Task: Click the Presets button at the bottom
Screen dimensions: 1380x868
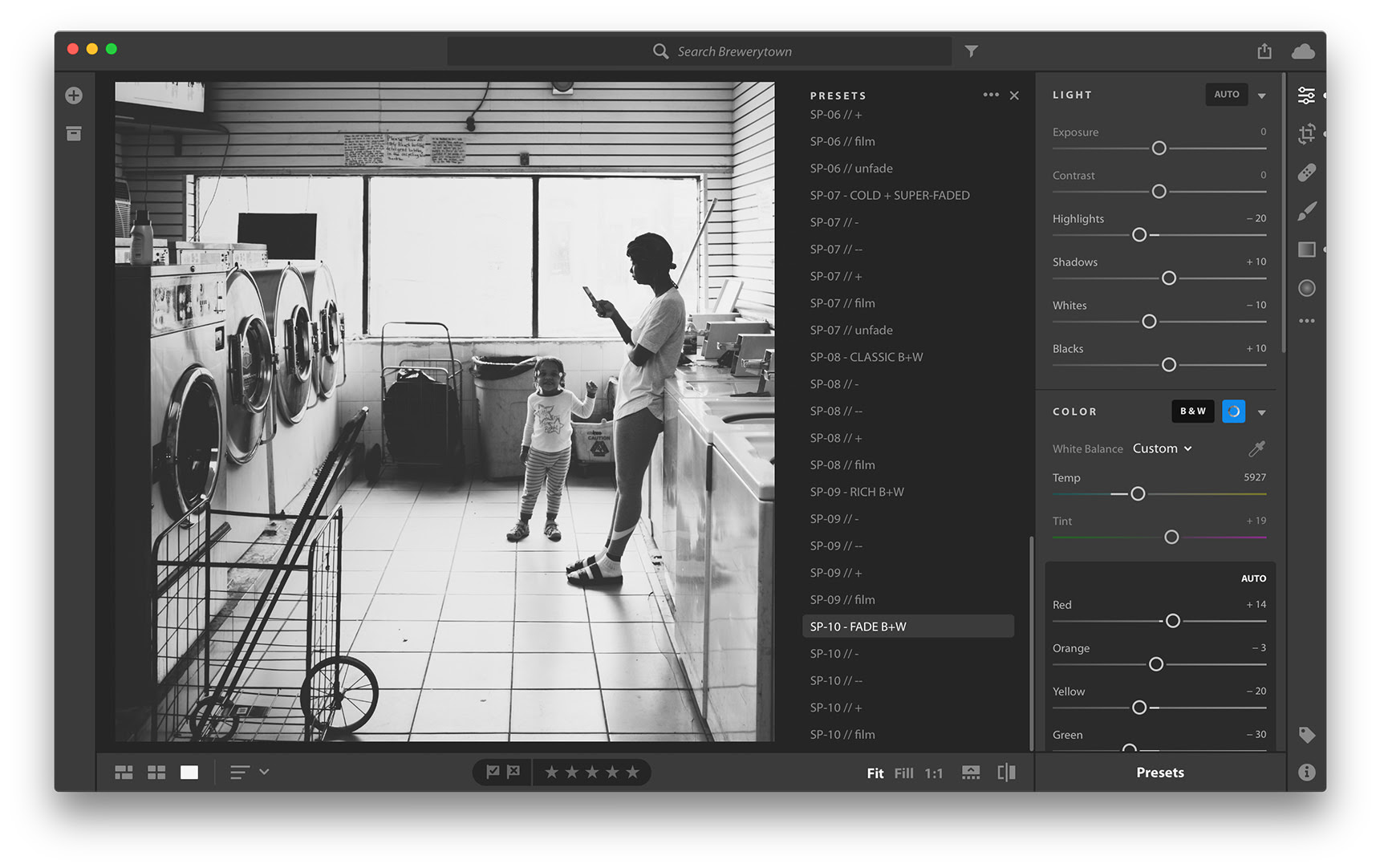Action: 1160,773
